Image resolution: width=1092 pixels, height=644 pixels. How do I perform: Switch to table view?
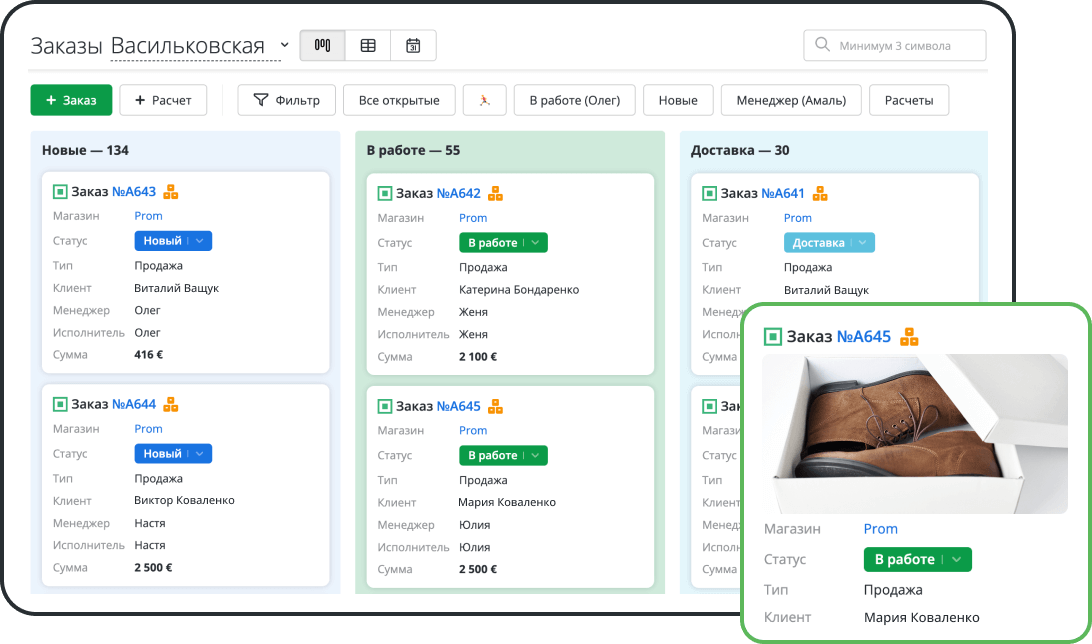click(x=368, y=45)
